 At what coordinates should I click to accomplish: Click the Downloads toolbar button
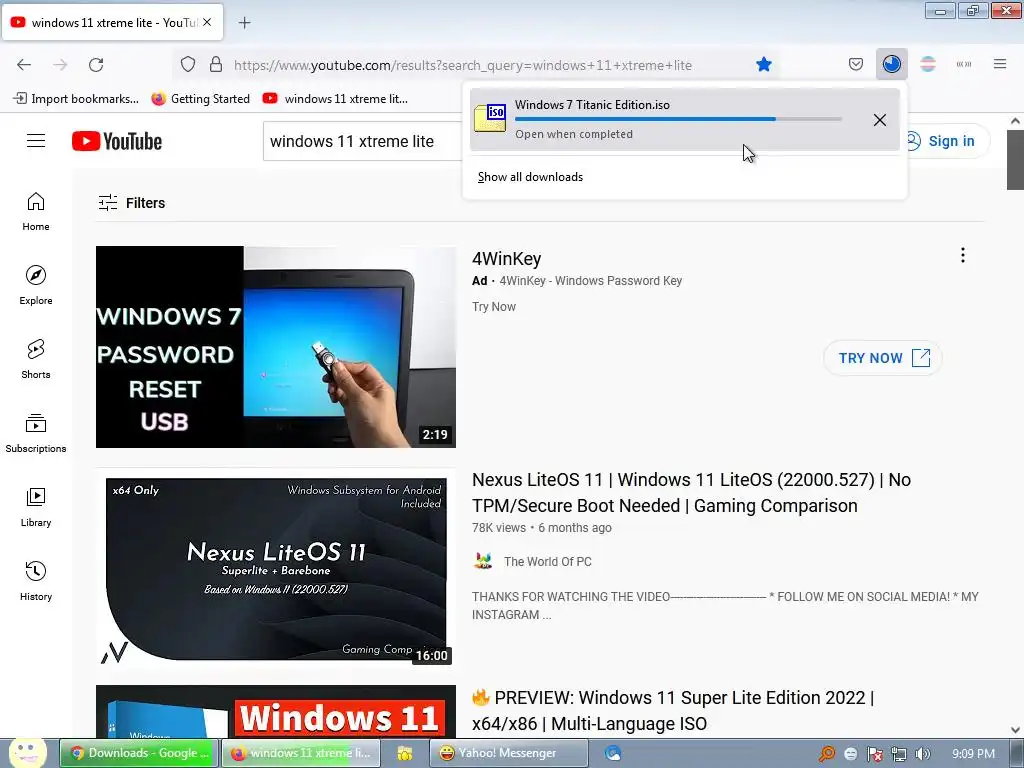[891, 64]
